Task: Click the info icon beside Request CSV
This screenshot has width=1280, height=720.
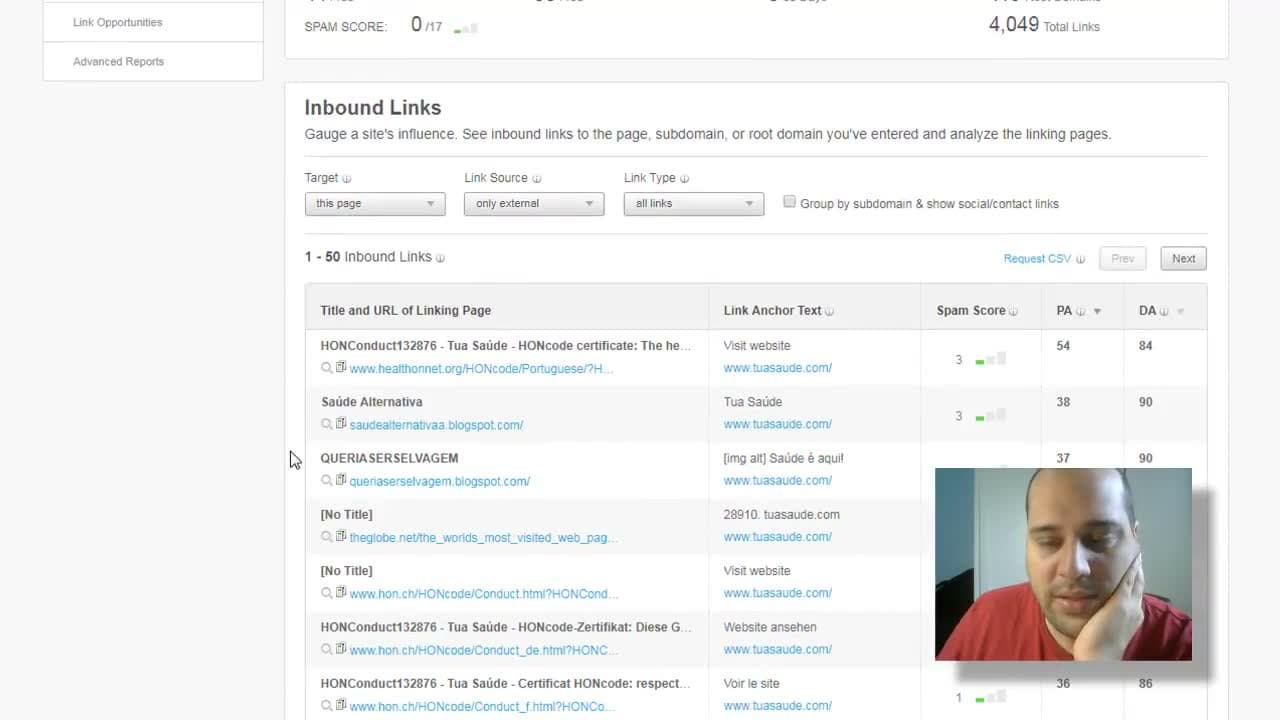Action: (1080, 259)
